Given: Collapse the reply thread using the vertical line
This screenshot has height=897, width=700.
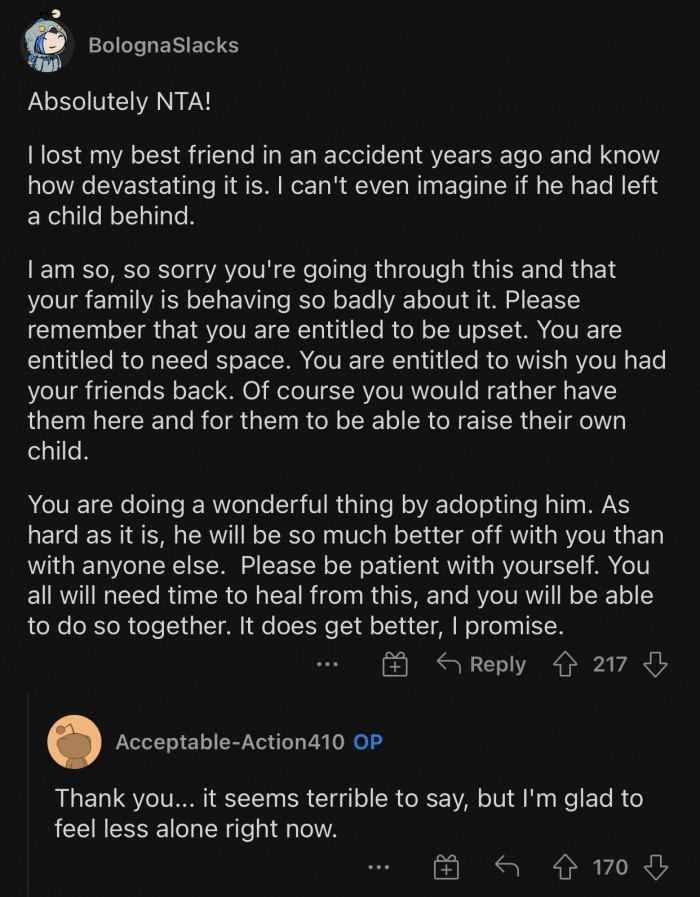Looking at the screenshot, I should click(28, 800).
